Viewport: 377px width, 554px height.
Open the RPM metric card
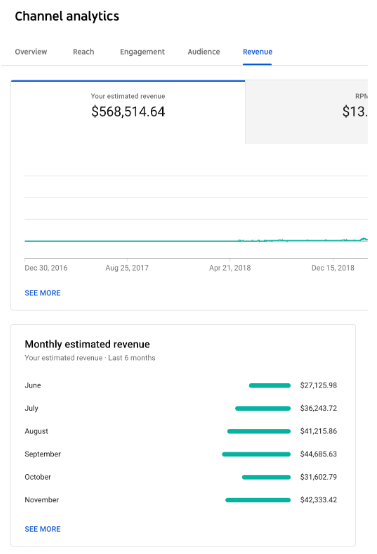[x=307, y=112]
